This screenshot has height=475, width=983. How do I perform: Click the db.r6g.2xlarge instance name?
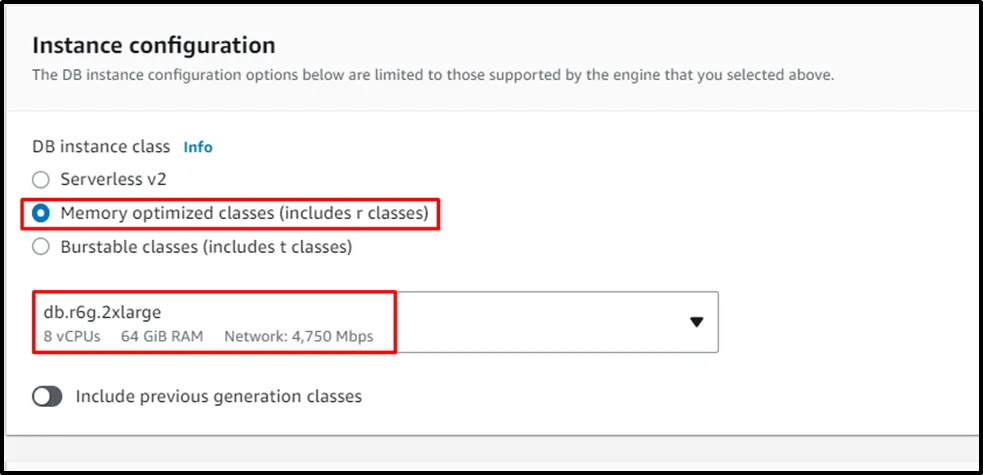[x=103, y=311]
